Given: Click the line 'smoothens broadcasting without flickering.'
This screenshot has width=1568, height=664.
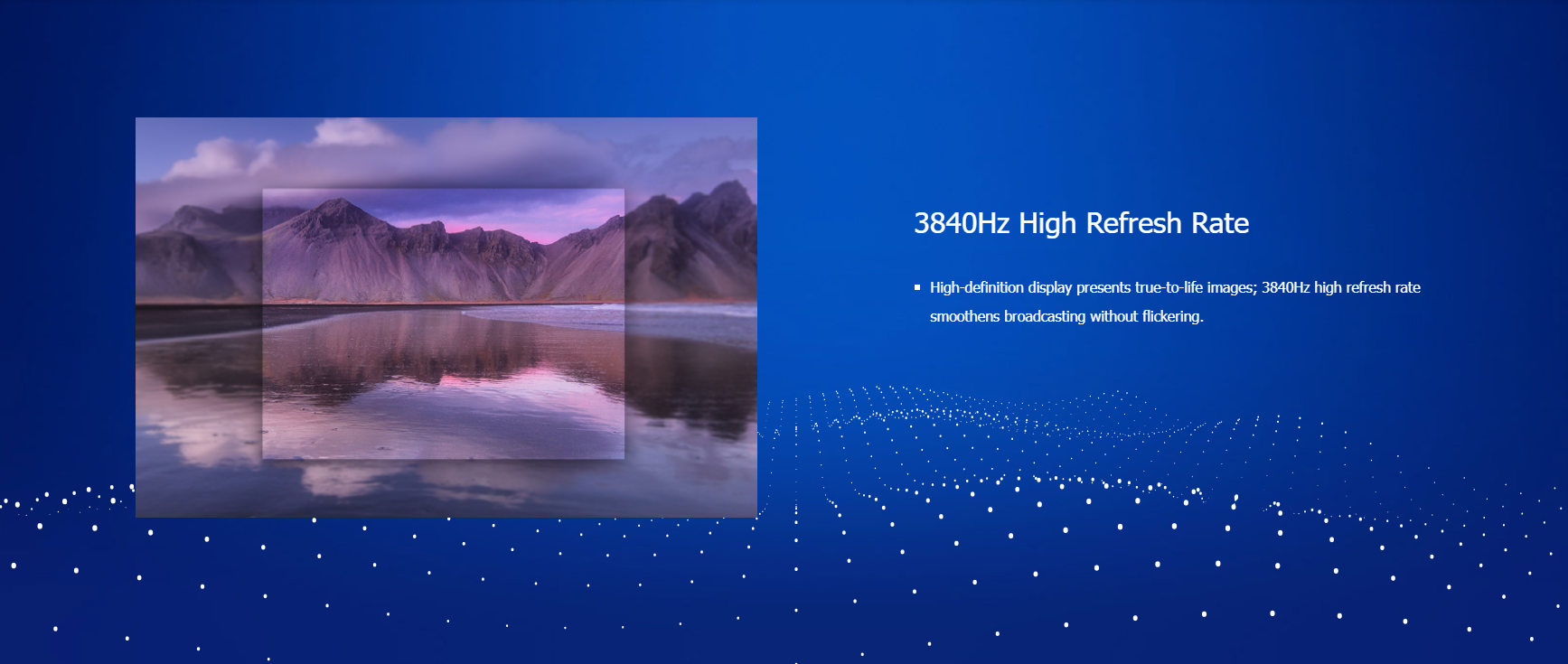Looking at the screenshot, I should (1066, 316).
